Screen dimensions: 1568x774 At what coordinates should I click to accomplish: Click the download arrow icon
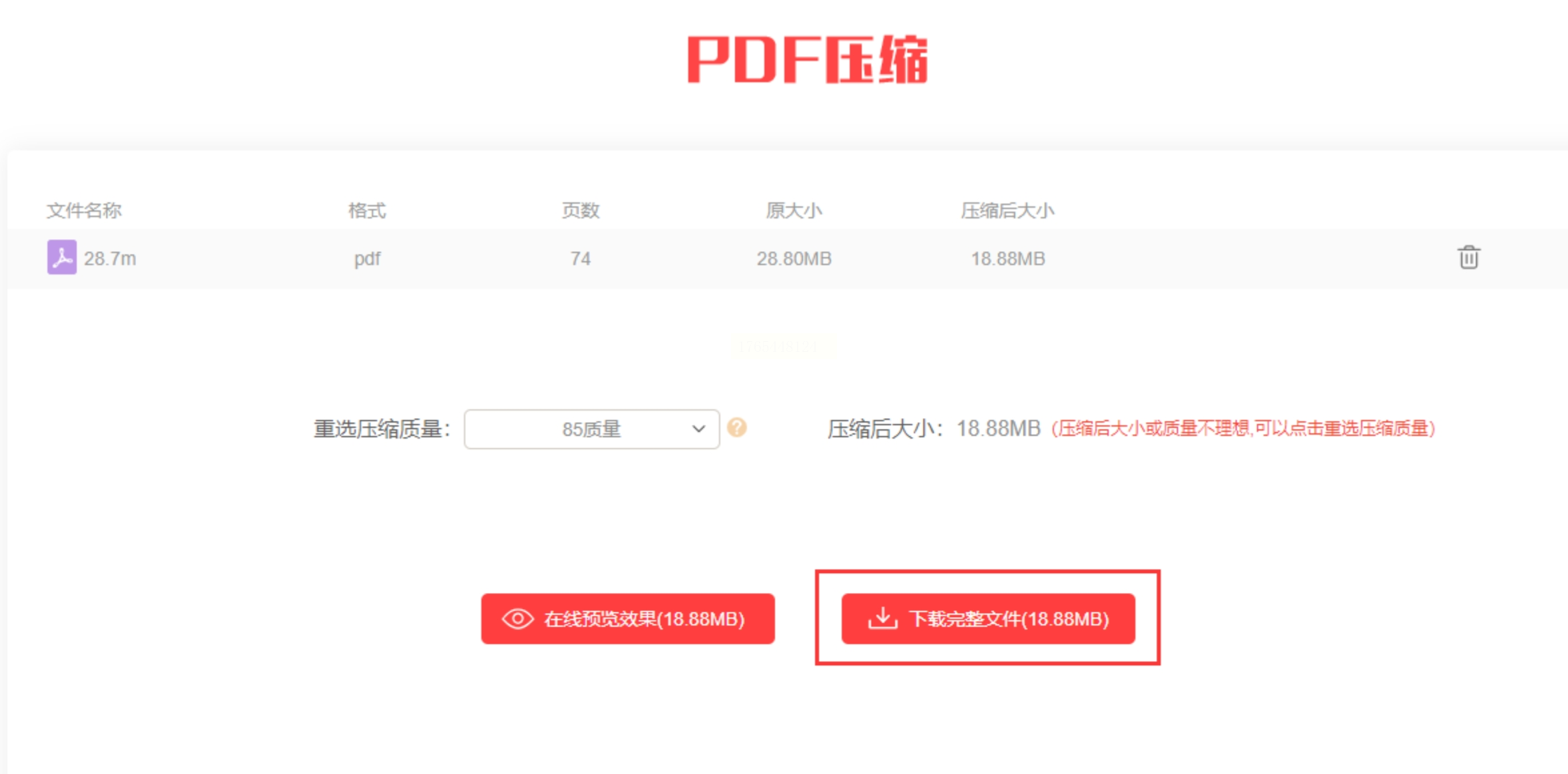(882, 618)
